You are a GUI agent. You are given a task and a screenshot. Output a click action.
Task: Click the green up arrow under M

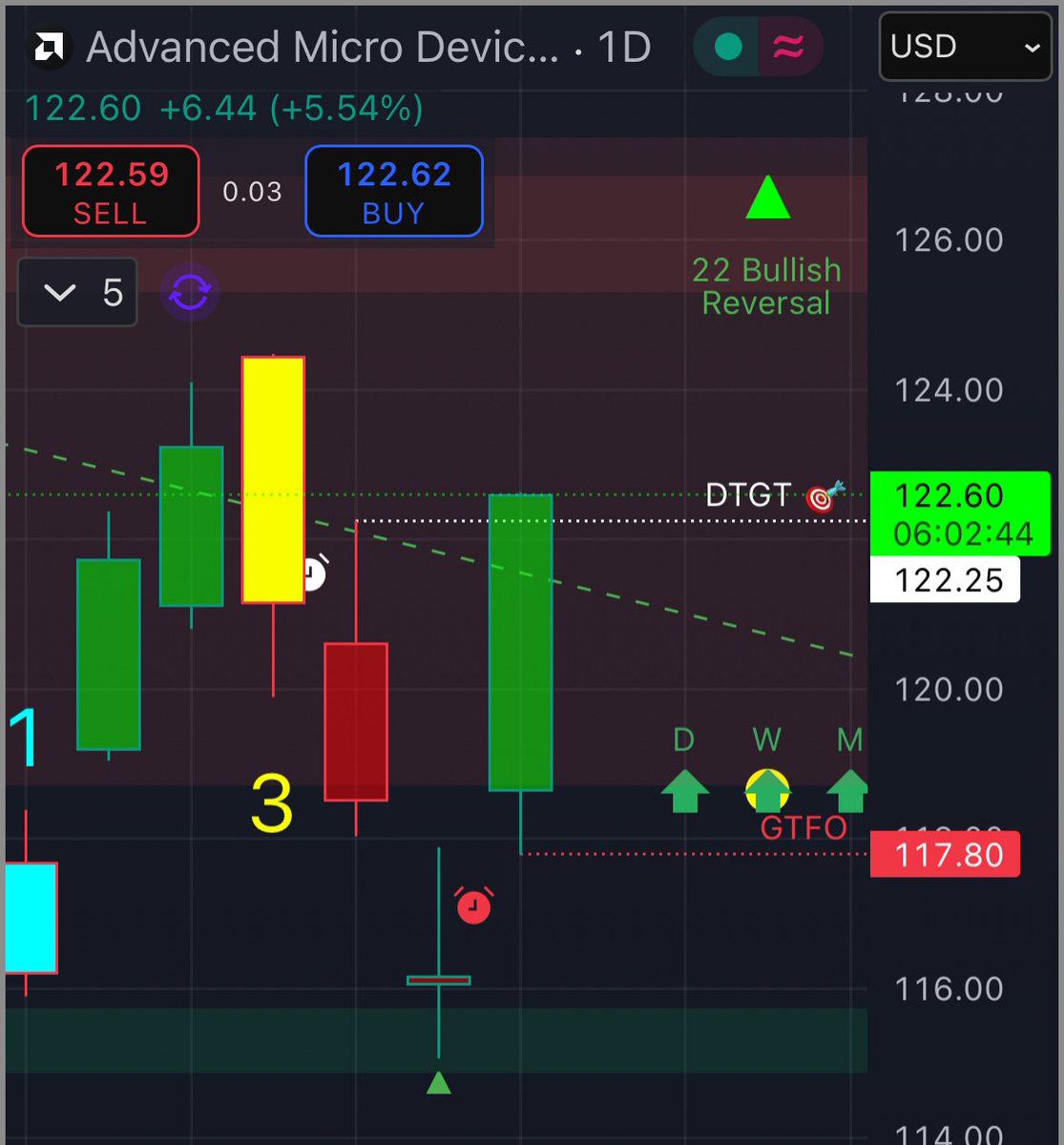coord(847,791)
